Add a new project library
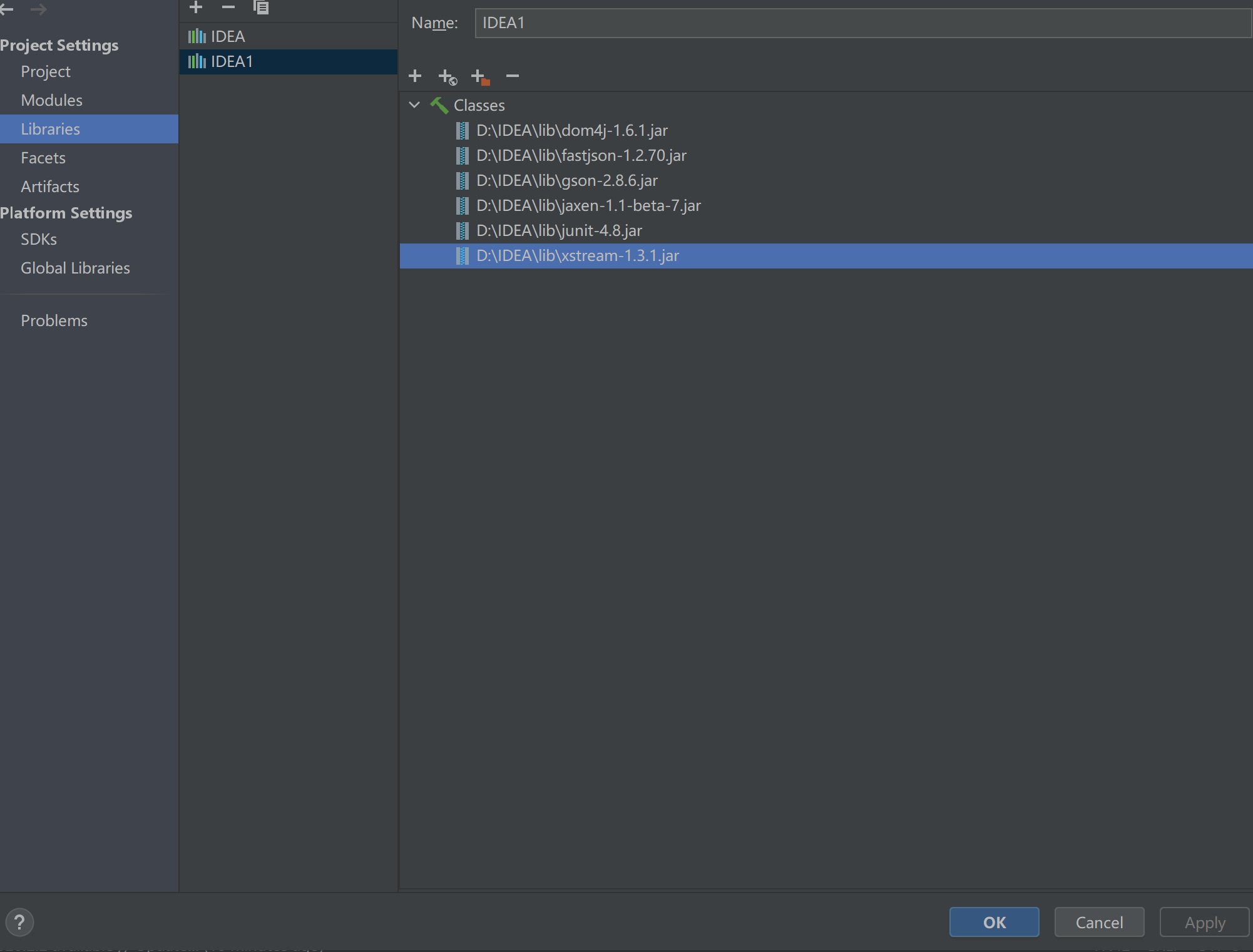This screenshot has height=952, width=1253. pos(196,7)
